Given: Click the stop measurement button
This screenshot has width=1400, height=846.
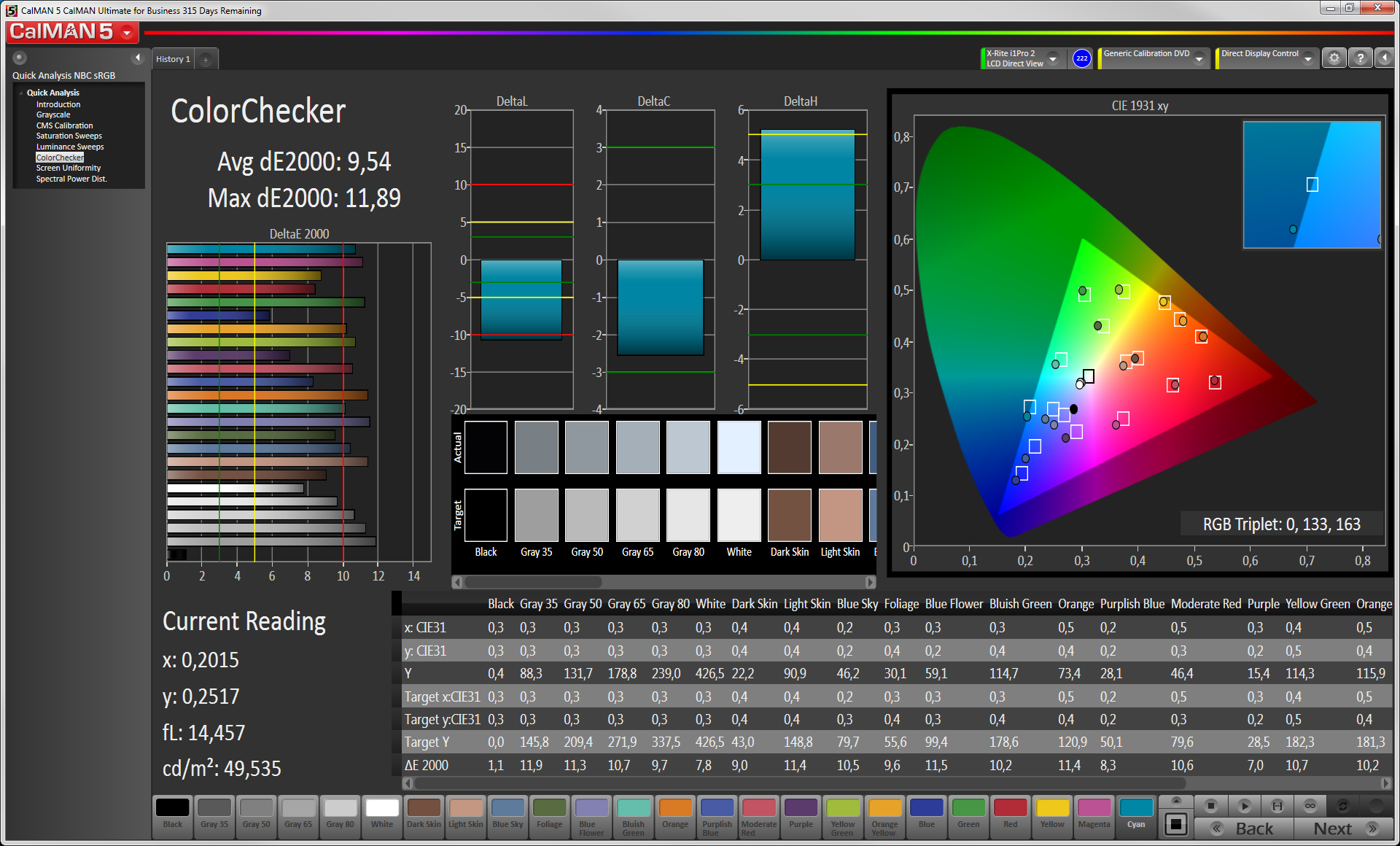Looking at the screenshot, I should click(x=1210, y=806).
